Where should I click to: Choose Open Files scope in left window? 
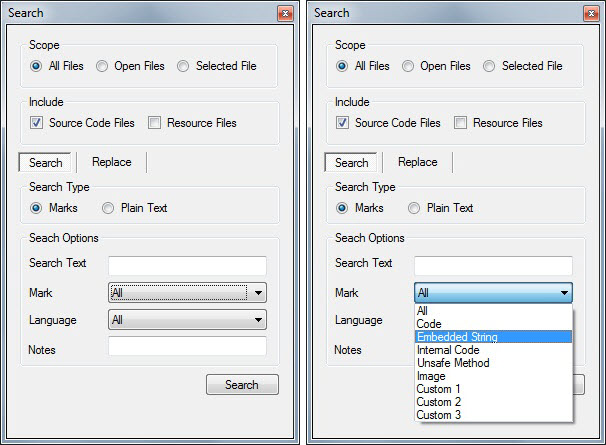(x=103, y=66)
